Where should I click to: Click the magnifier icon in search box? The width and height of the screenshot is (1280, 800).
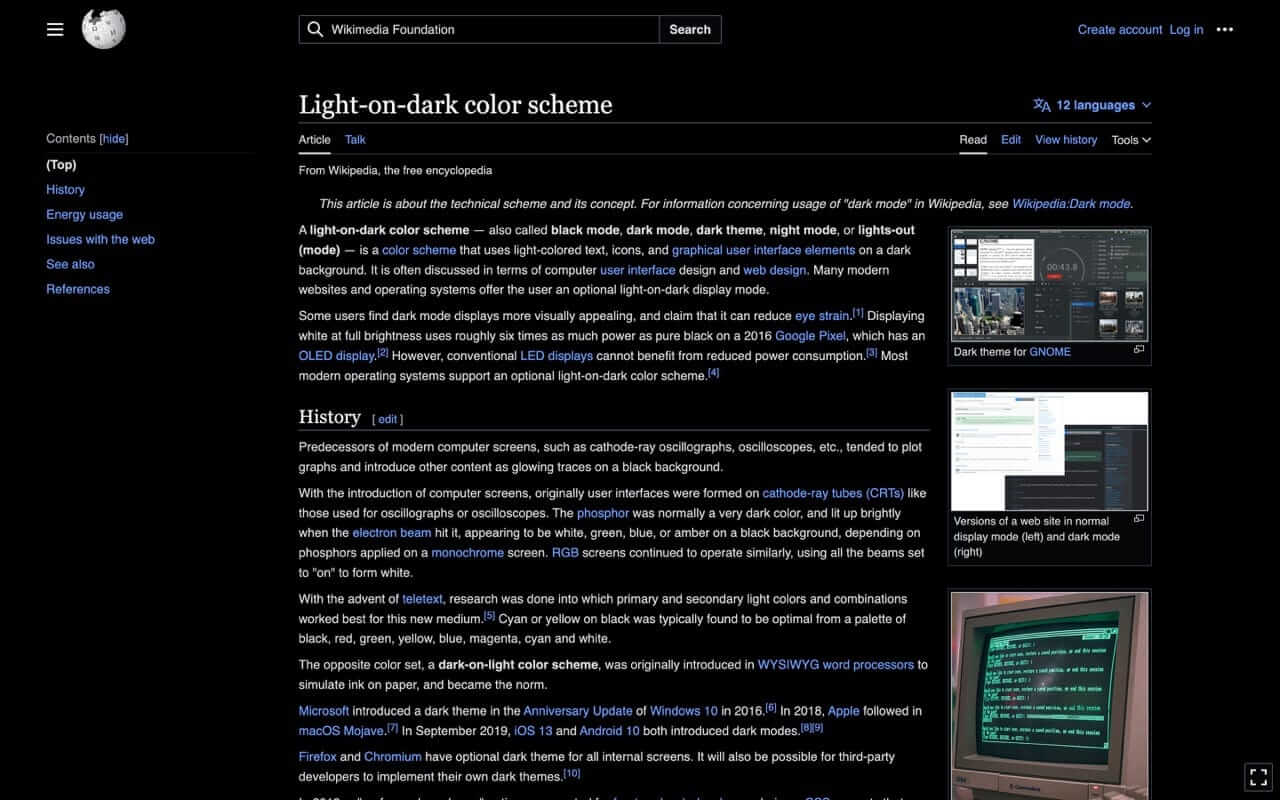(x=315, y=29)
